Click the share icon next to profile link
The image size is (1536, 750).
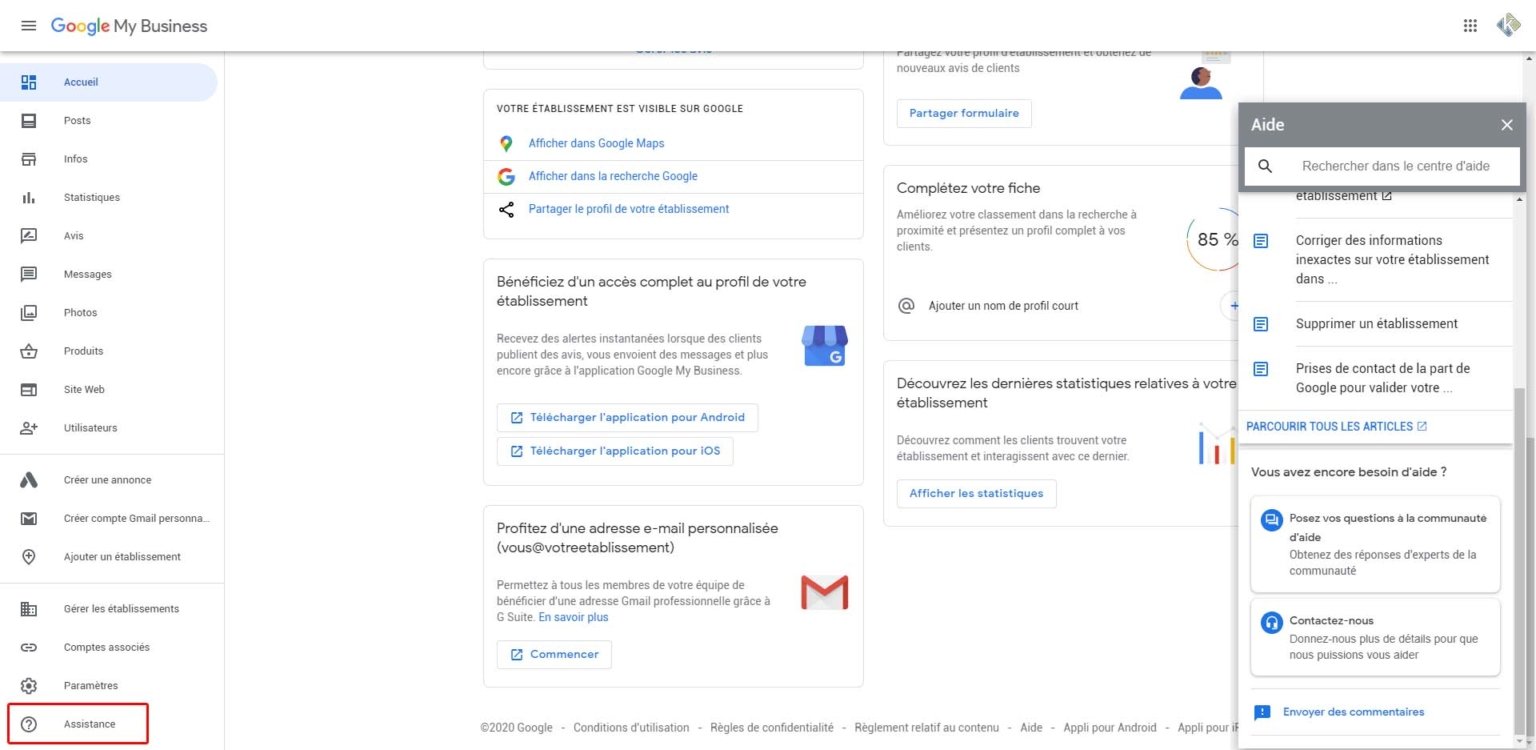coord(506,208)
